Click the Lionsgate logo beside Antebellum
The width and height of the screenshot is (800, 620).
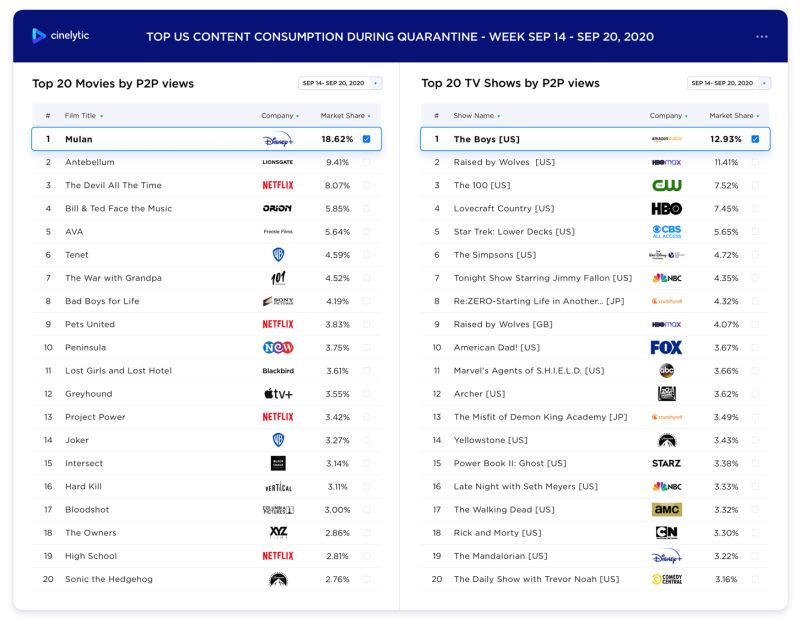(278, 162)
